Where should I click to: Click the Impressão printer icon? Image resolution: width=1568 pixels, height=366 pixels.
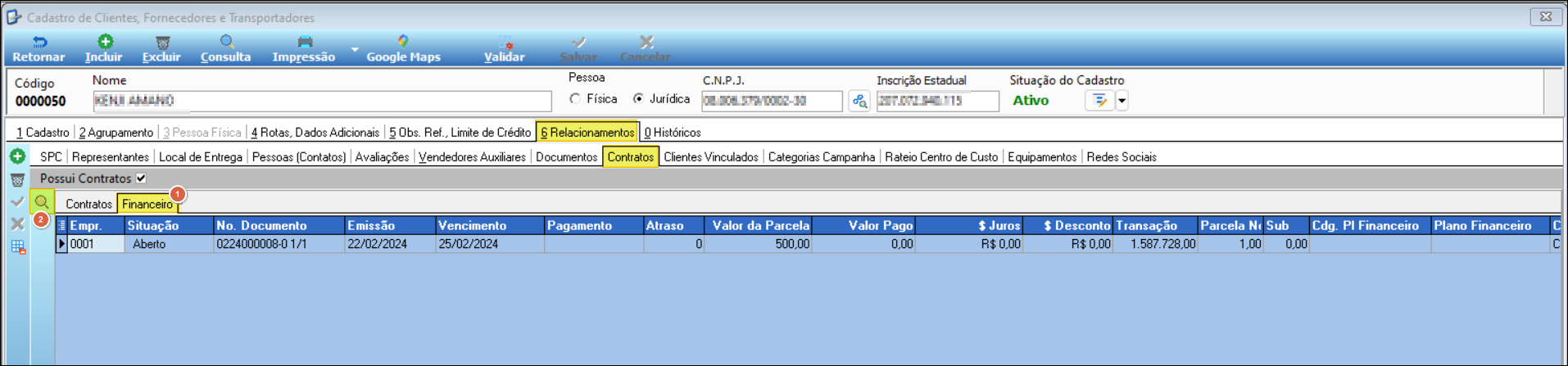[304, 42]
